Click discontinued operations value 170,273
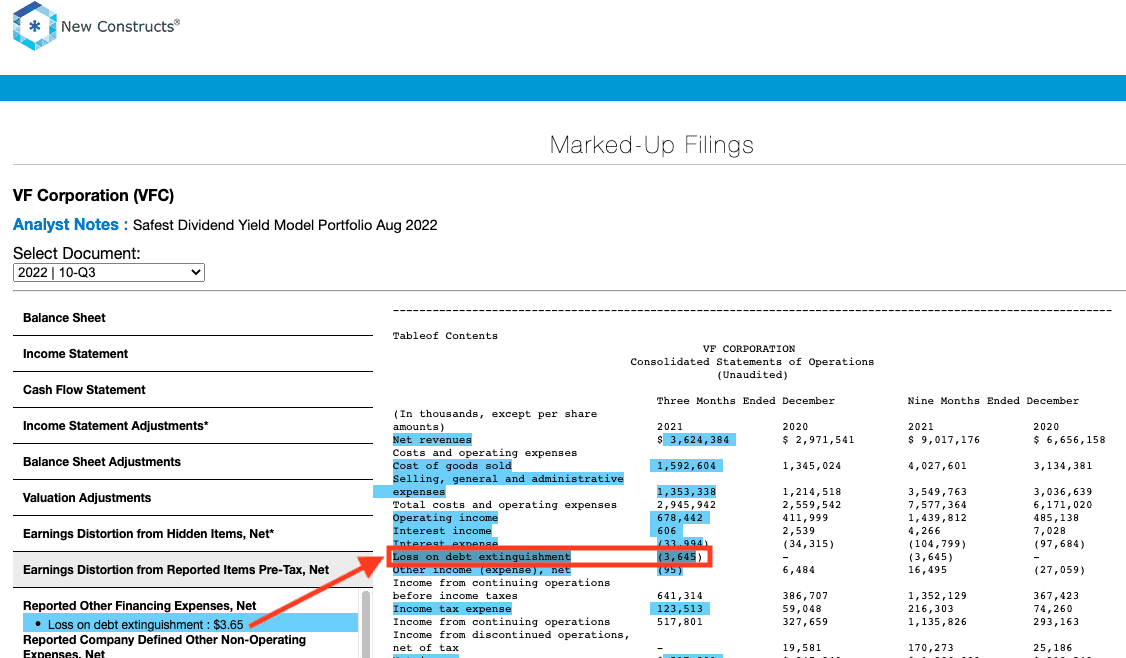1126x658 pixels. [931, 647]
